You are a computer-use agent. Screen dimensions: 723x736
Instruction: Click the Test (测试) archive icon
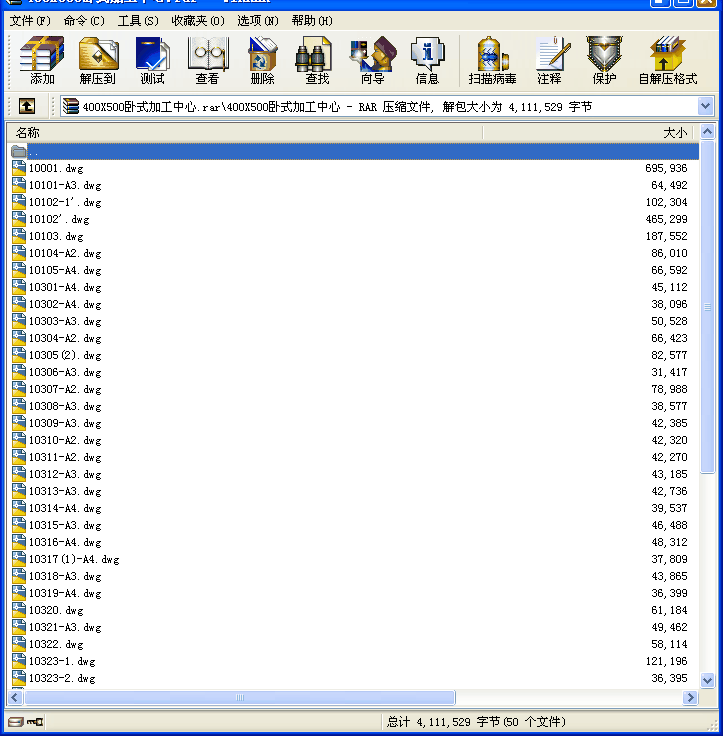pyautogui.click(x=152, y=60)
